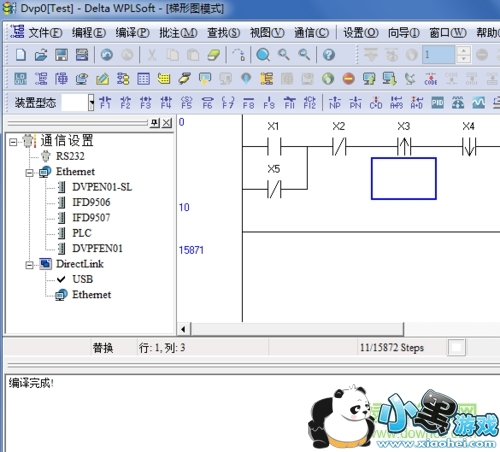500x452 pixels.
Task: Insert application instruction with F6 icon
Action: (x=207, y=103)
